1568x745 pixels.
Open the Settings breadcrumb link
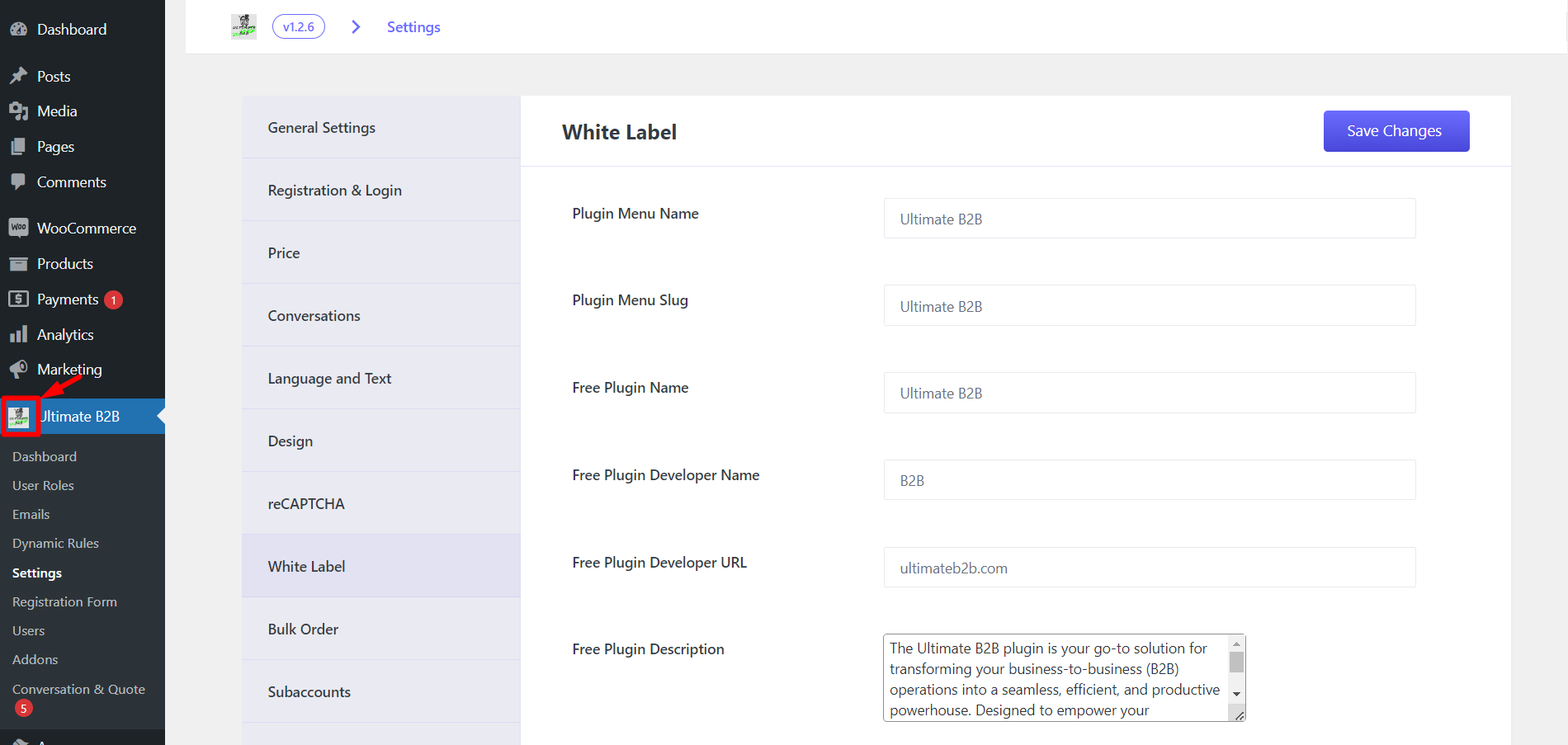413,27
